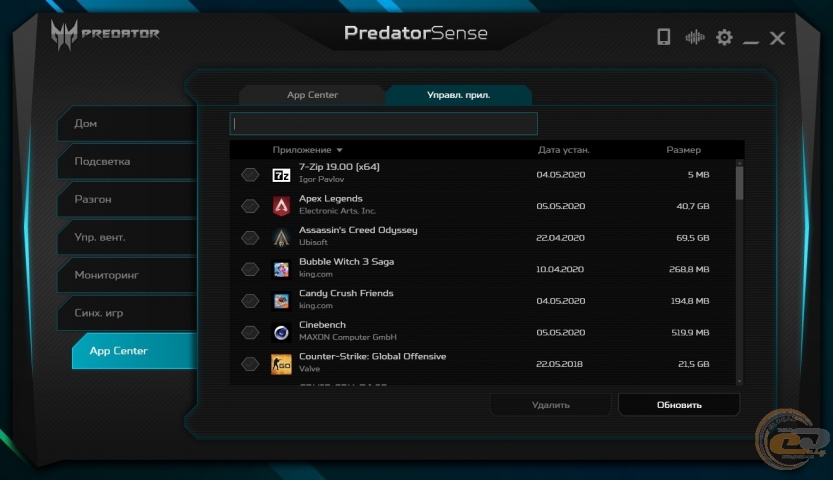
Task: Click the 5 MB size value
Action: [698, 175]
